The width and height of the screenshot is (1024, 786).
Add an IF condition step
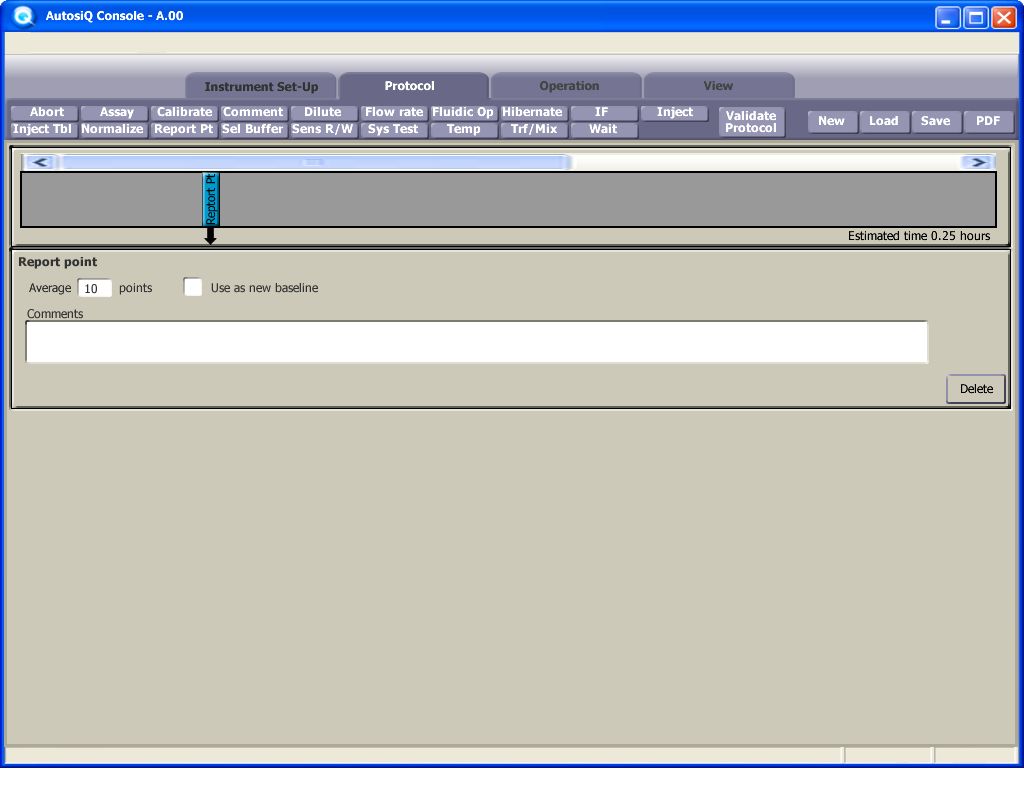click(603, 112)
